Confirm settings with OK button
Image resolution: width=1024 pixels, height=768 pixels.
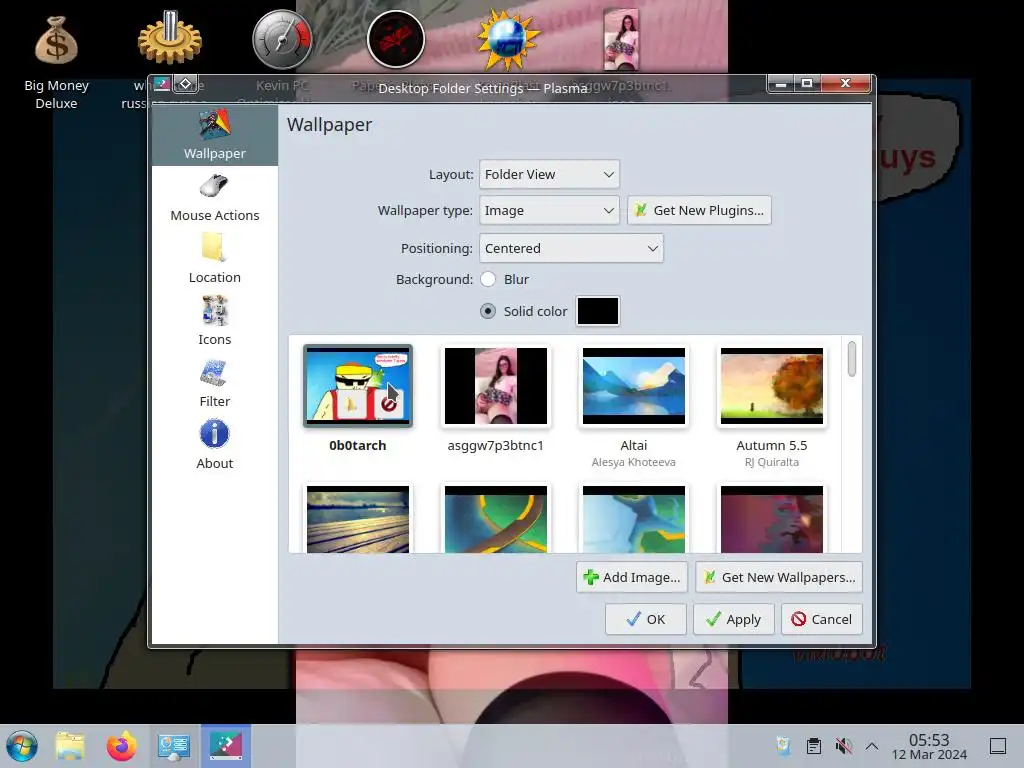point(645,619)
